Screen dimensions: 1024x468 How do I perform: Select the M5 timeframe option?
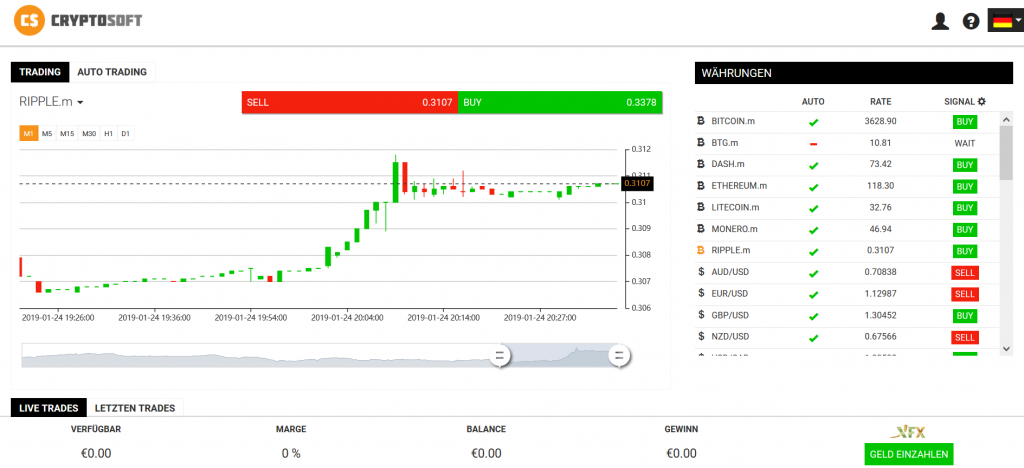(47, 133)
